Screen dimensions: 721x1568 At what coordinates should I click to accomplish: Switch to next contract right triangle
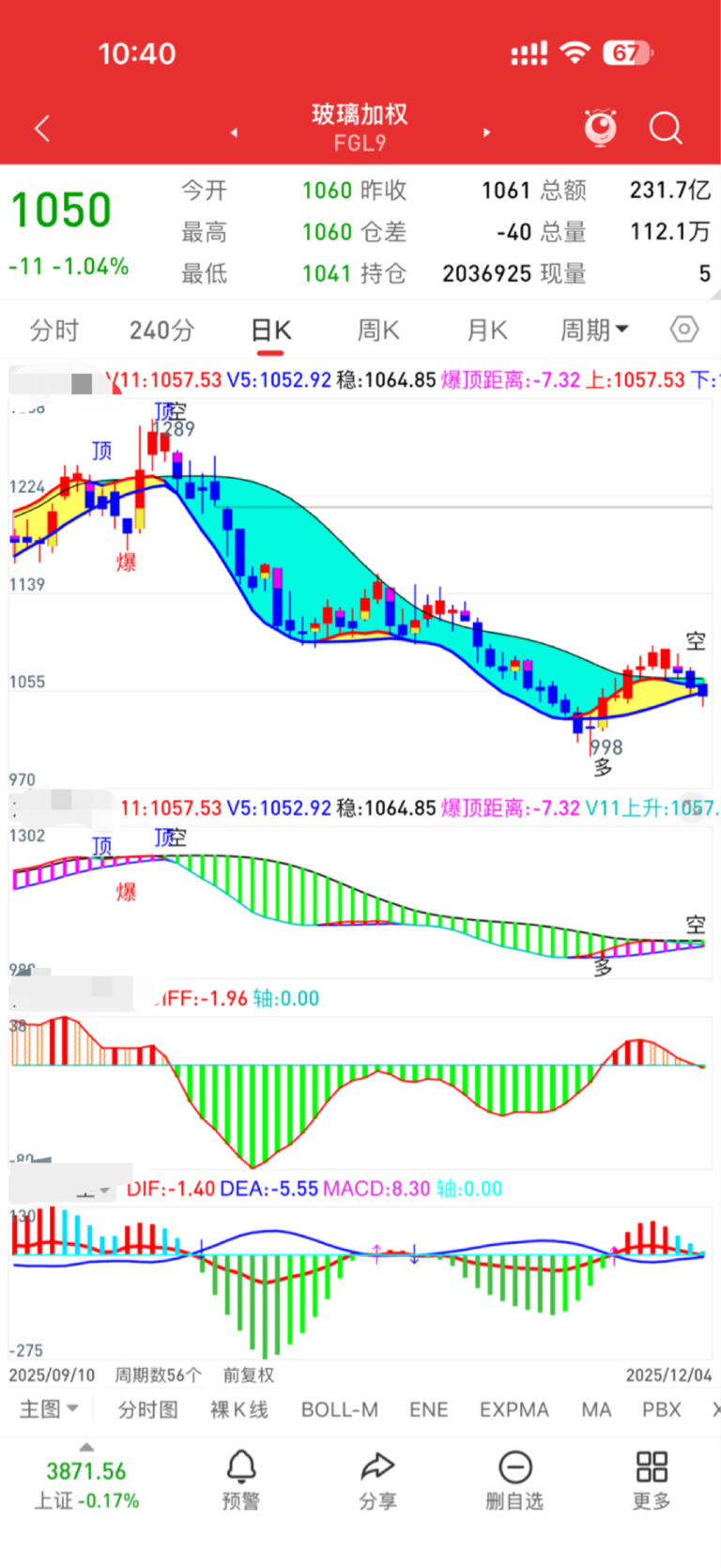(x=486, y=132)
